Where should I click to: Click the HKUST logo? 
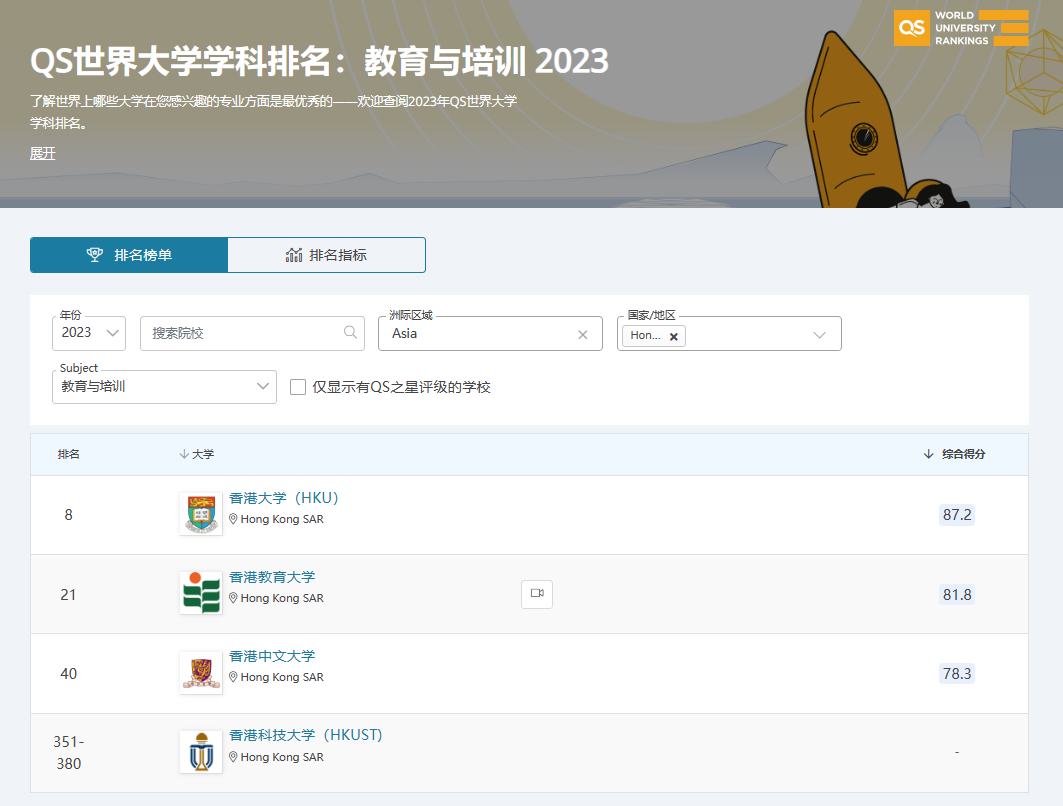click(x=201, y=752)
